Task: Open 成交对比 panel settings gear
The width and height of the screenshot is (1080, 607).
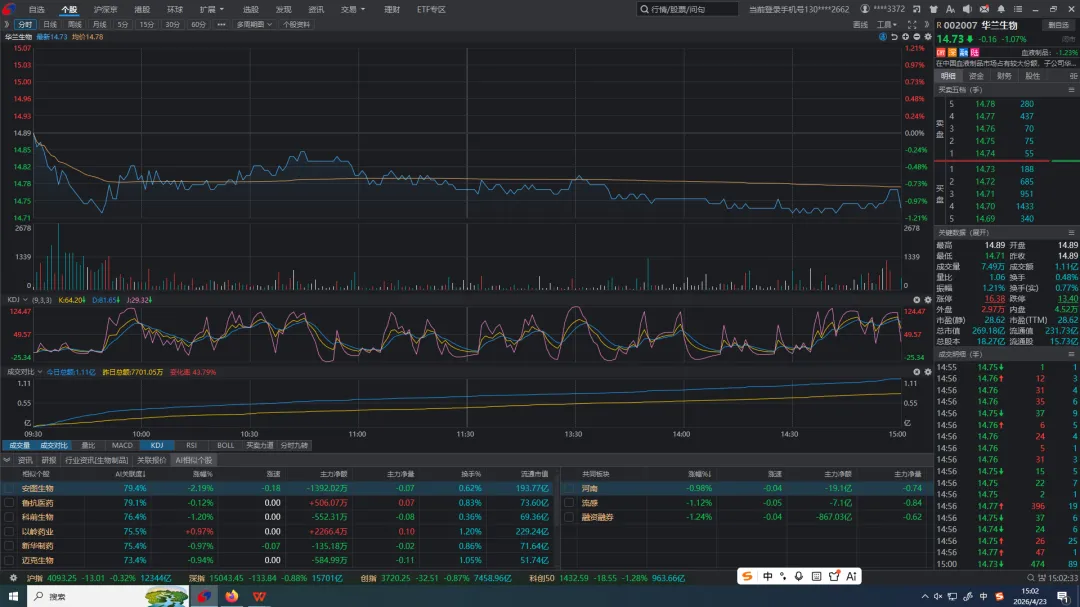Action: (x=928, y=372)
